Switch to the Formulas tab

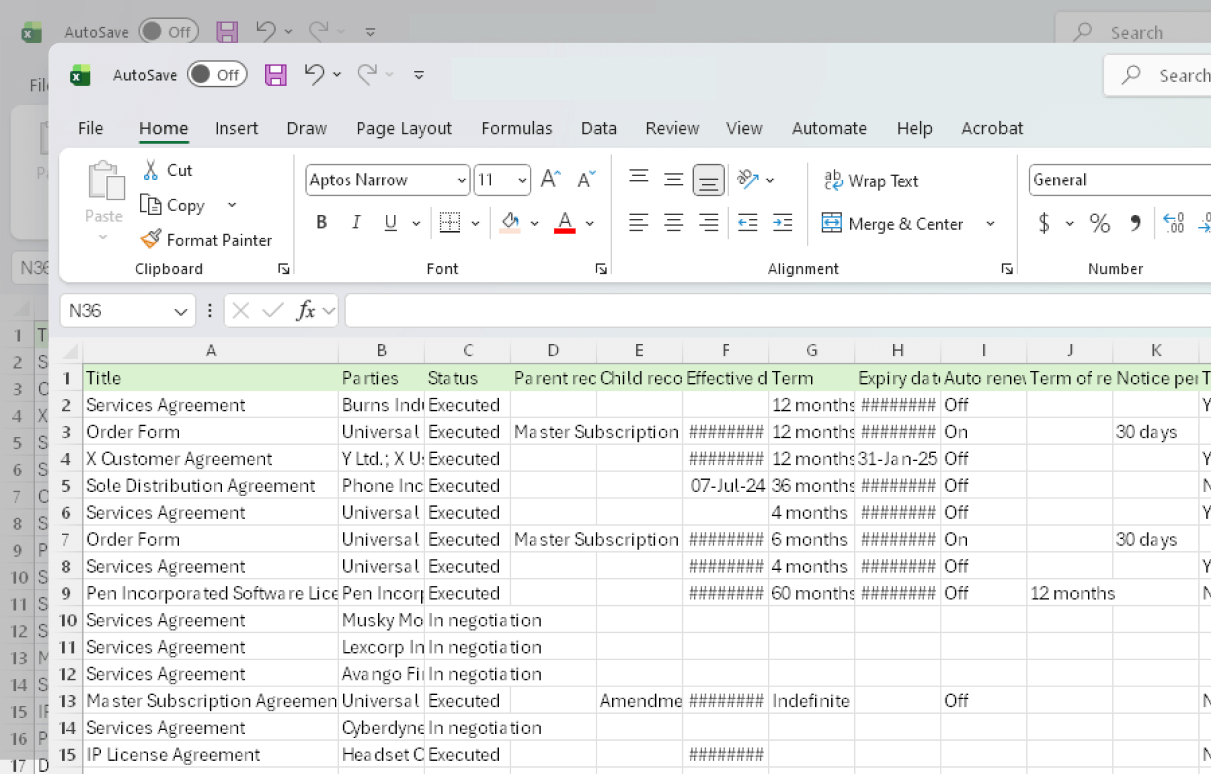coord(517,128)
